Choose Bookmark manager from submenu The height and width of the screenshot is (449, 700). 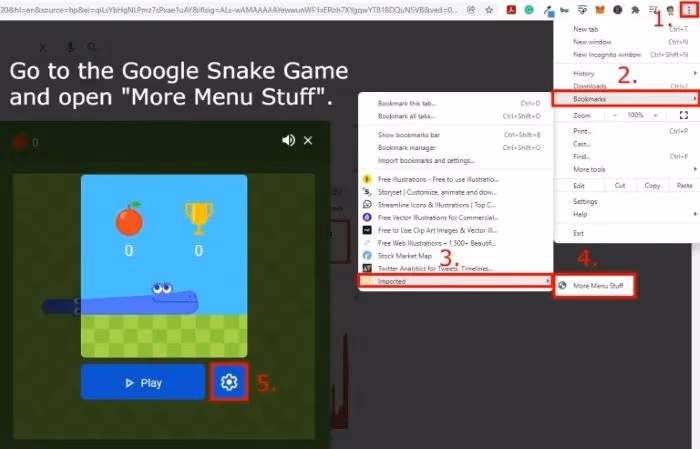coord(411,147)
